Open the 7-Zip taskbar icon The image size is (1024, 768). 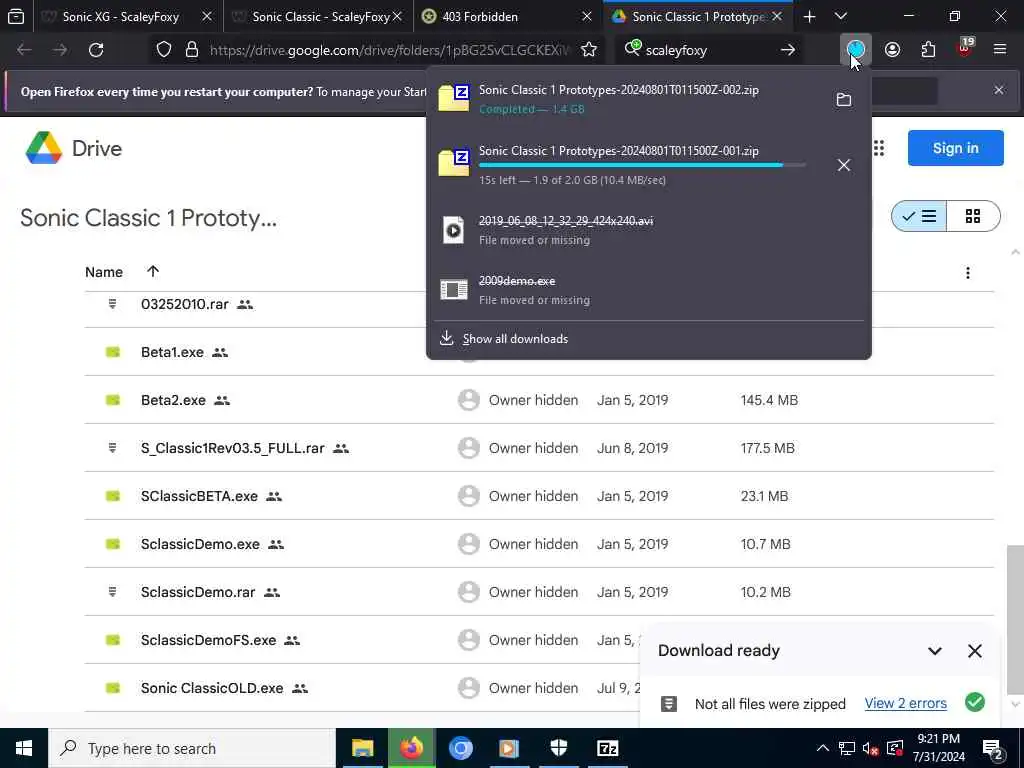click(607, 748)
